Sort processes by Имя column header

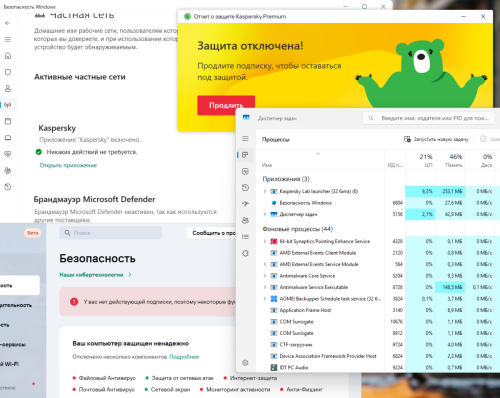pyautogui.click(x=267, y=165)
